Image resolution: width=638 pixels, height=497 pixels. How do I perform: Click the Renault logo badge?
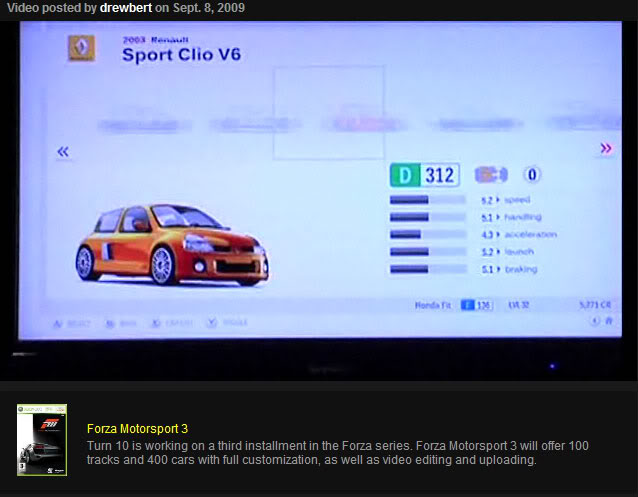[81, 49]
